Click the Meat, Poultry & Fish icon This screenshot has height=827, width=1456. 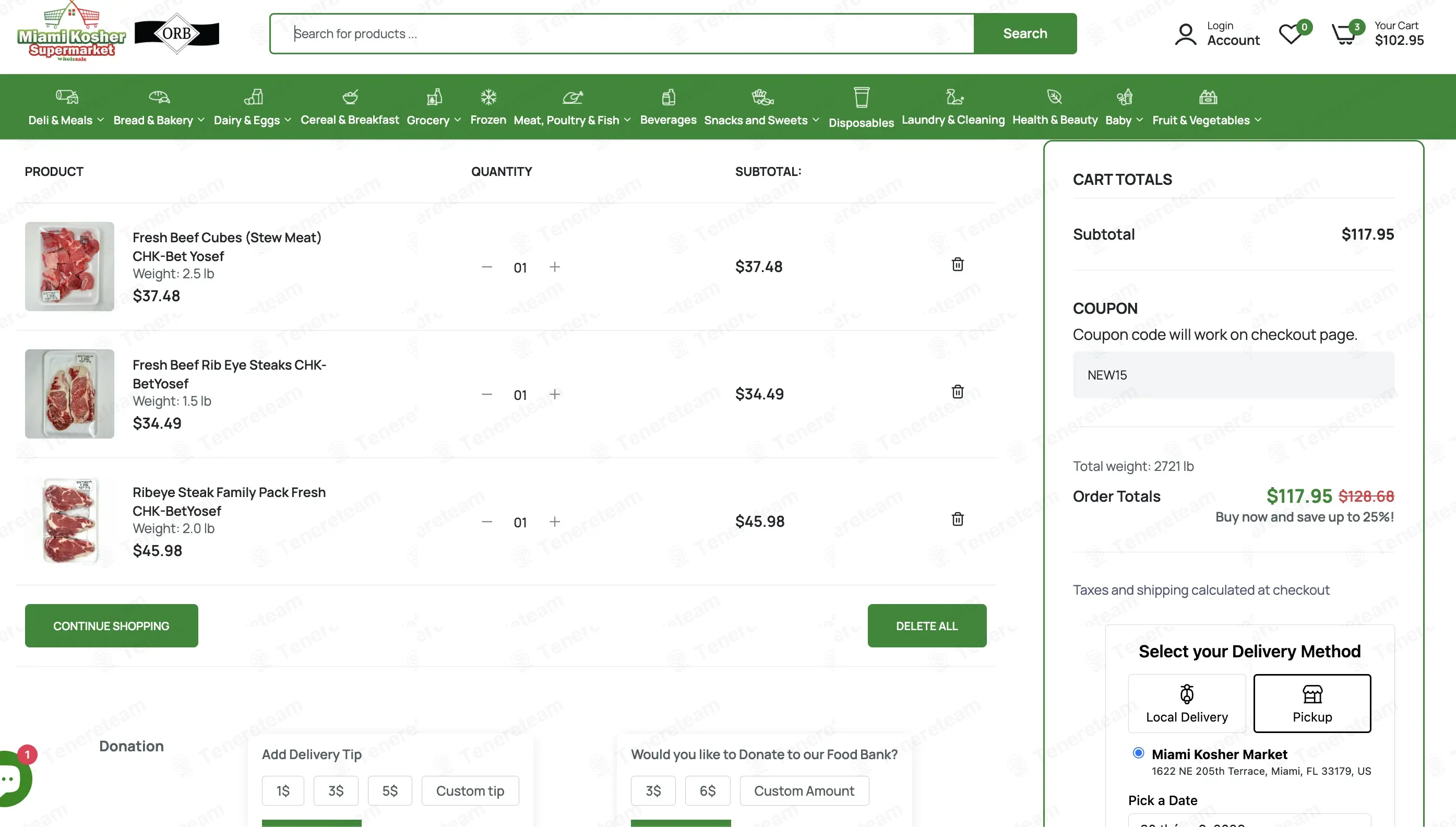point(573,97)
